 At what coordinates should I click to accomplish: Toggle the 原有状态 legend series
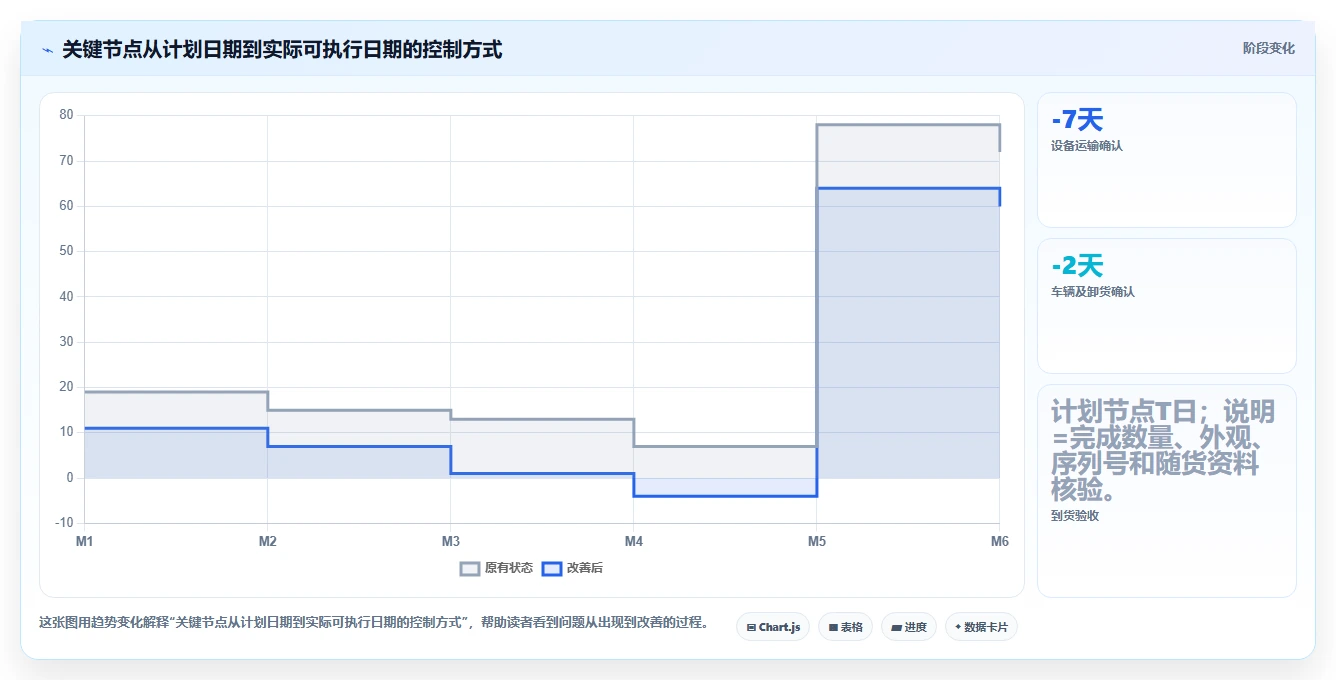(x=496, y=568)
